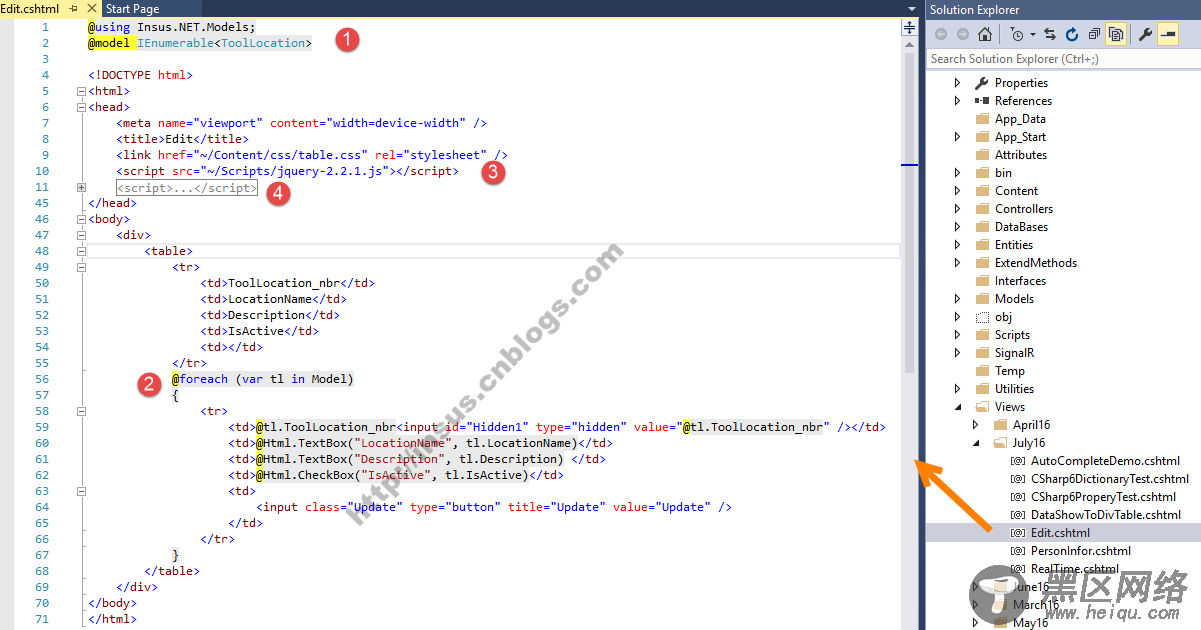
Task: Collapse all nodes in Solution Explorer
Action: click(1094, 34)
